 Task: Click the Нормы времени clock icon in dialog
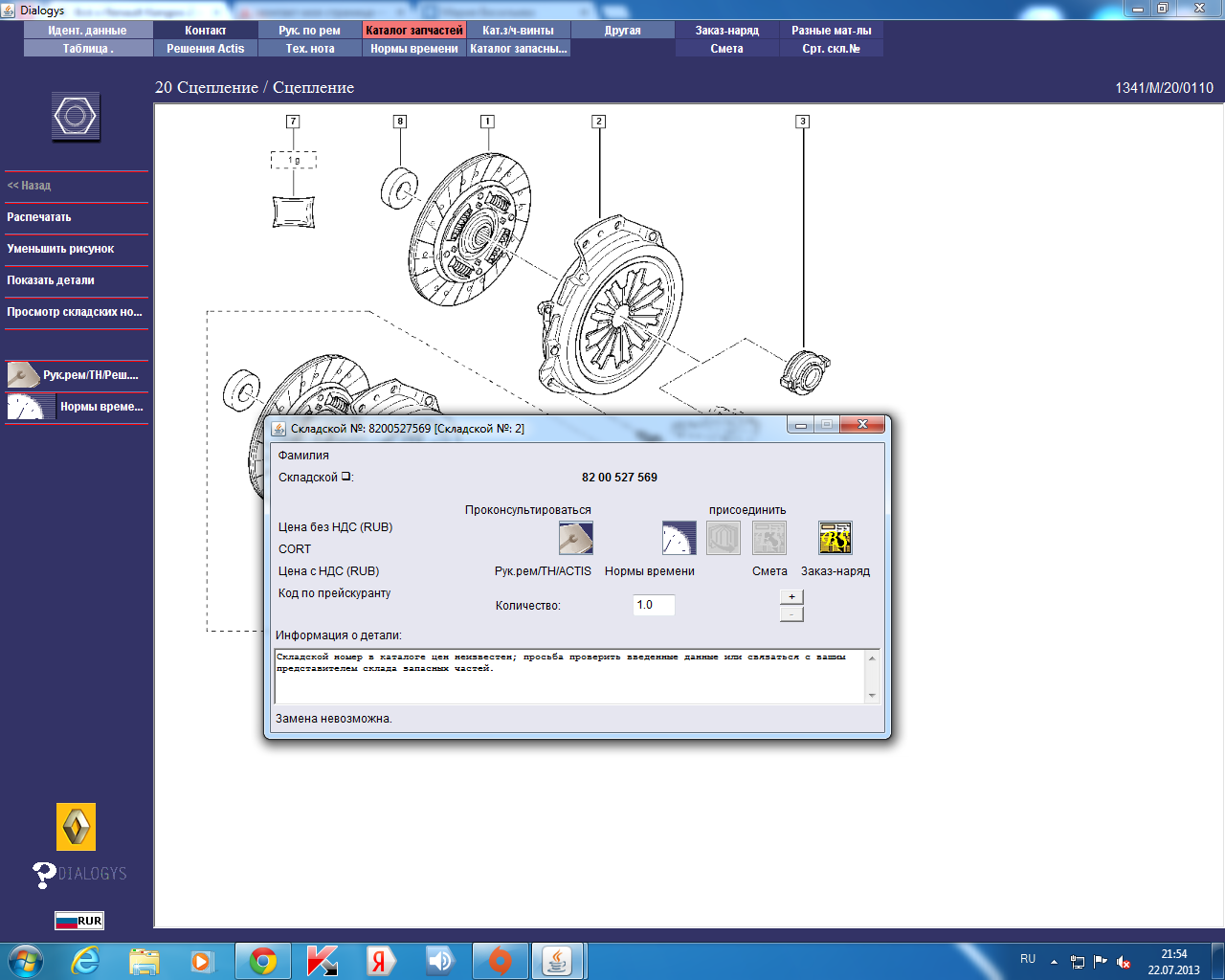click(x=679, y=538)
